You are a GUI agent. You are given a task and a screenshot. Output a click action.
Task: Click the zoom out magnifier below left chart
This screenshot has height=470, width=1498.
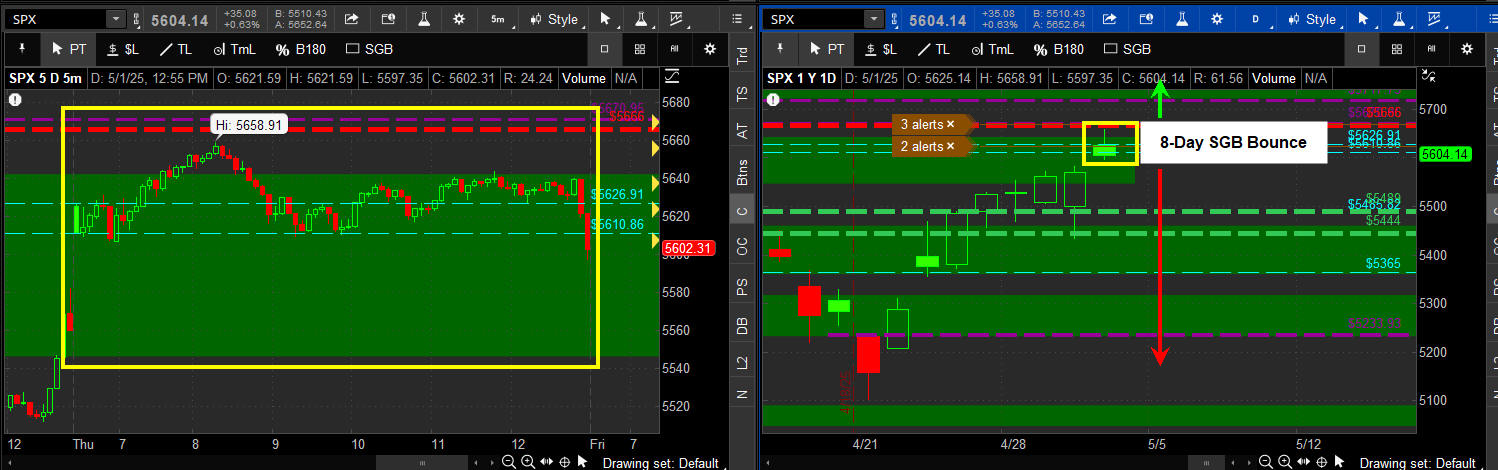510,462
